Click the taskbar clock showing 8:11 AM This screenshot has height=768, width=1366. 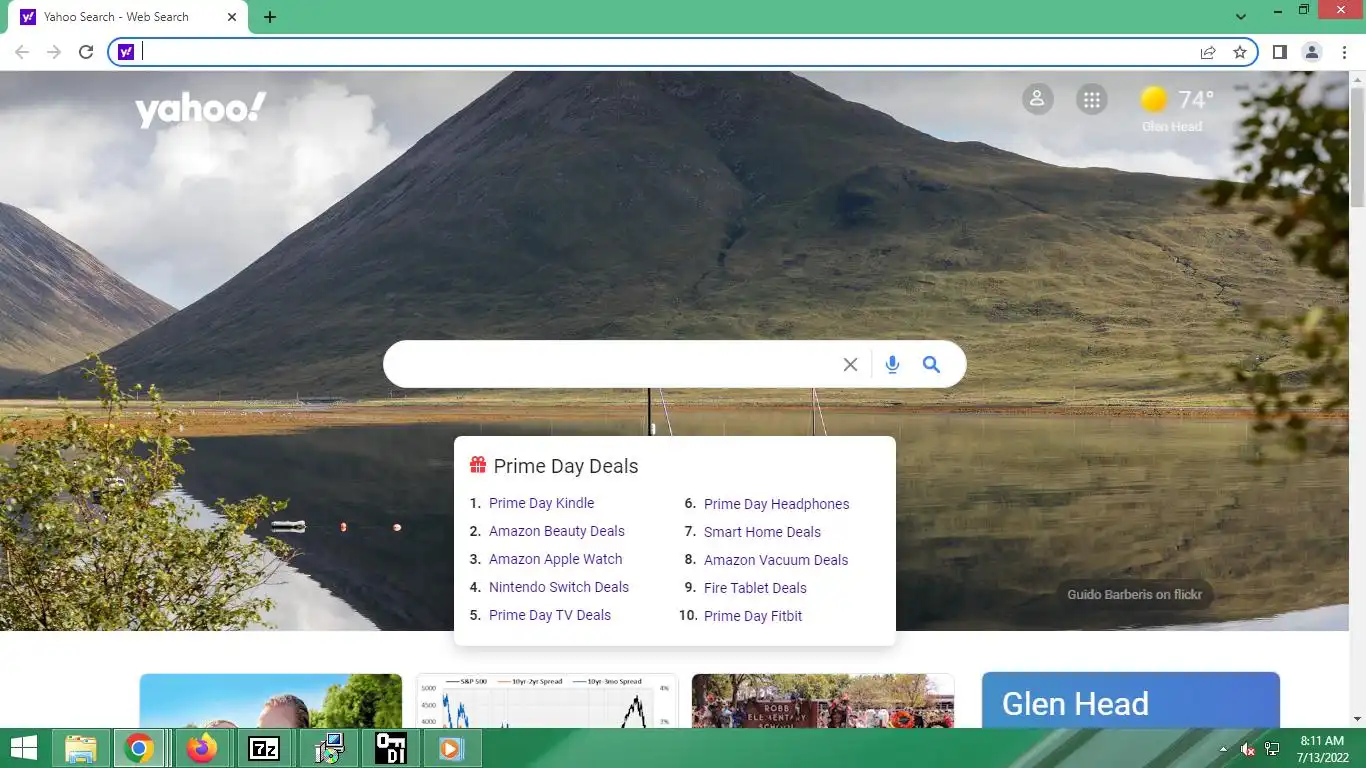point(1321,748)
